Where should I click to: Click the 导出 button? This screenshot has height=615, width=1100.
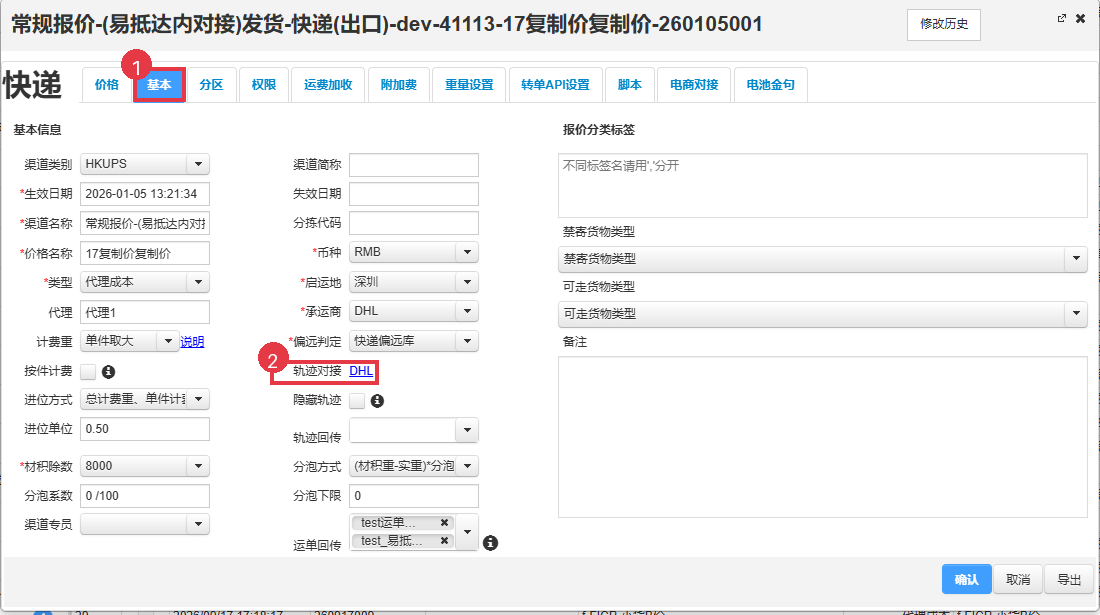pos(1069,579)
